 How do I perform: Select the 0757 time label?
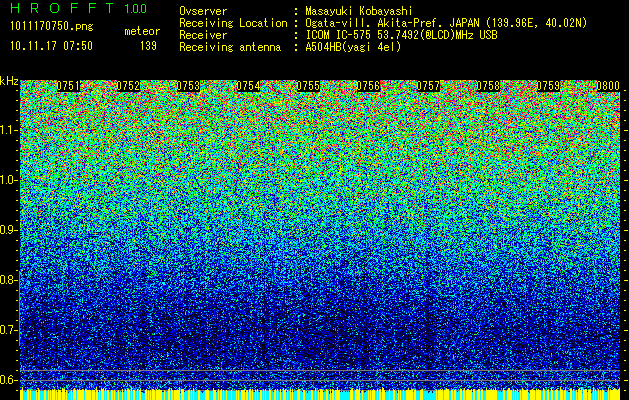click(x=428, y=86)
